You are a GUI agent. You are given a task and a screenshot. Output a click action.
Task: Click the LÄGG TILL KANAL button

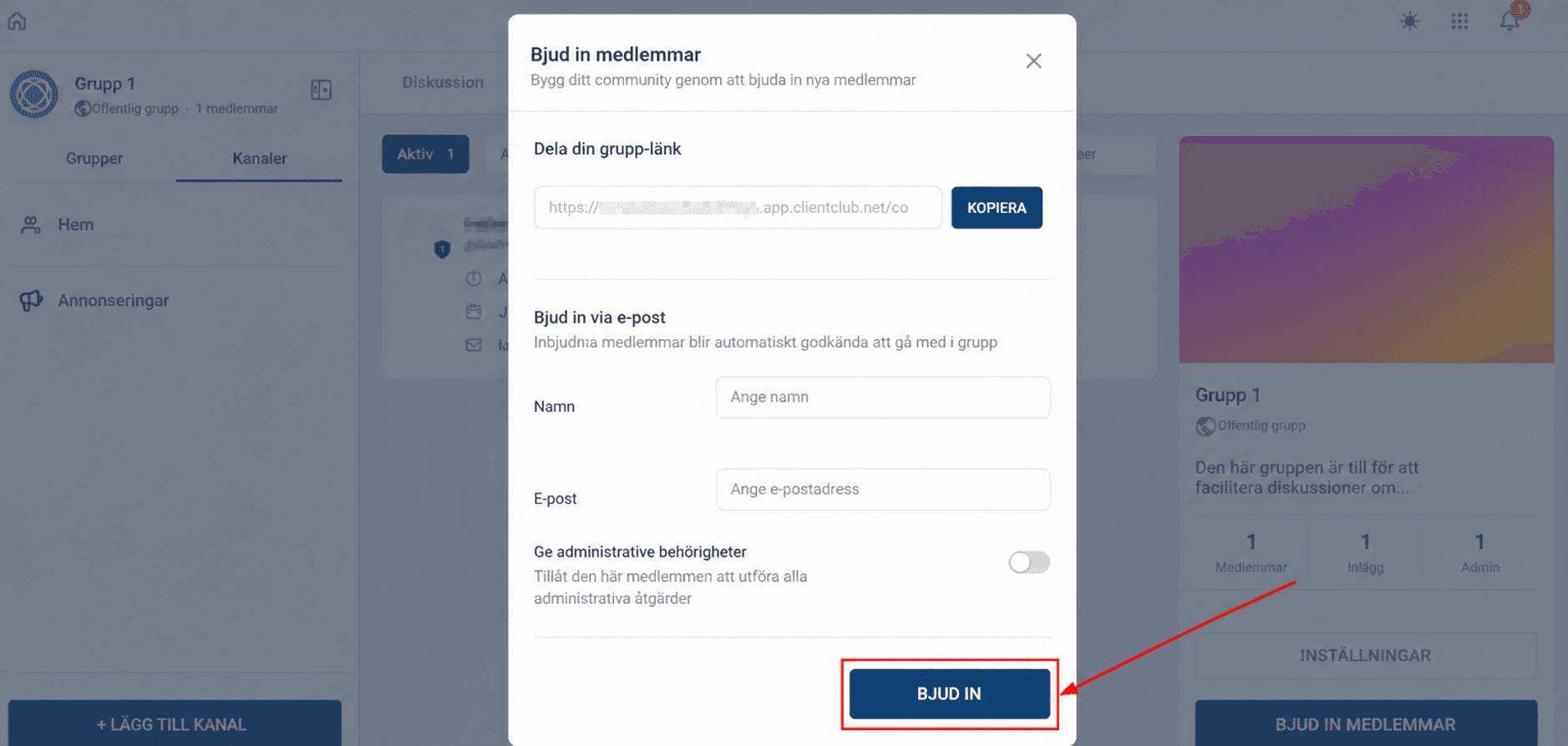(175, 723)
